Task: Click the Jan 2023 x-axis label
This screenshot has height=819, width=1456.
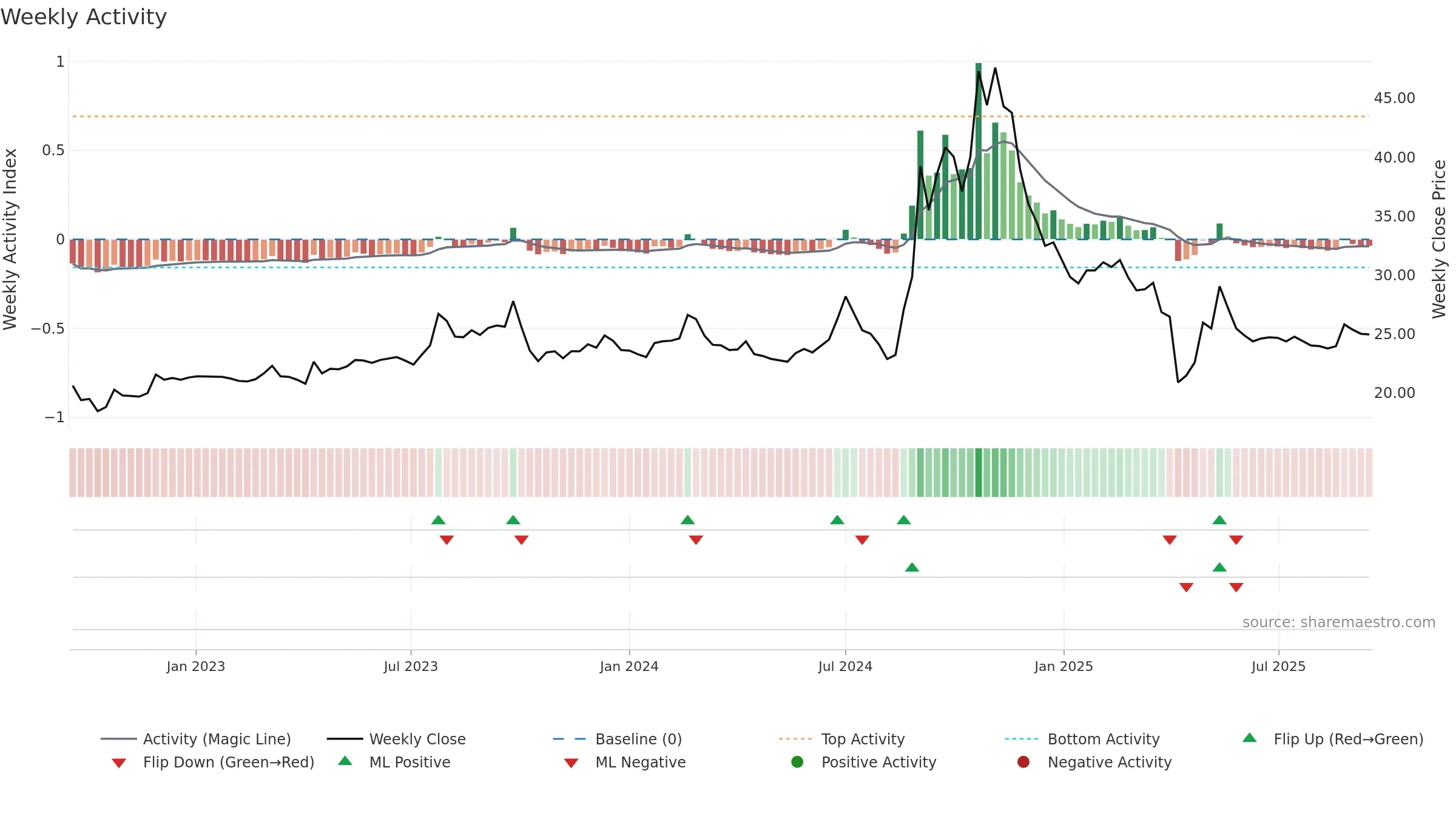Action: (196, 666)
